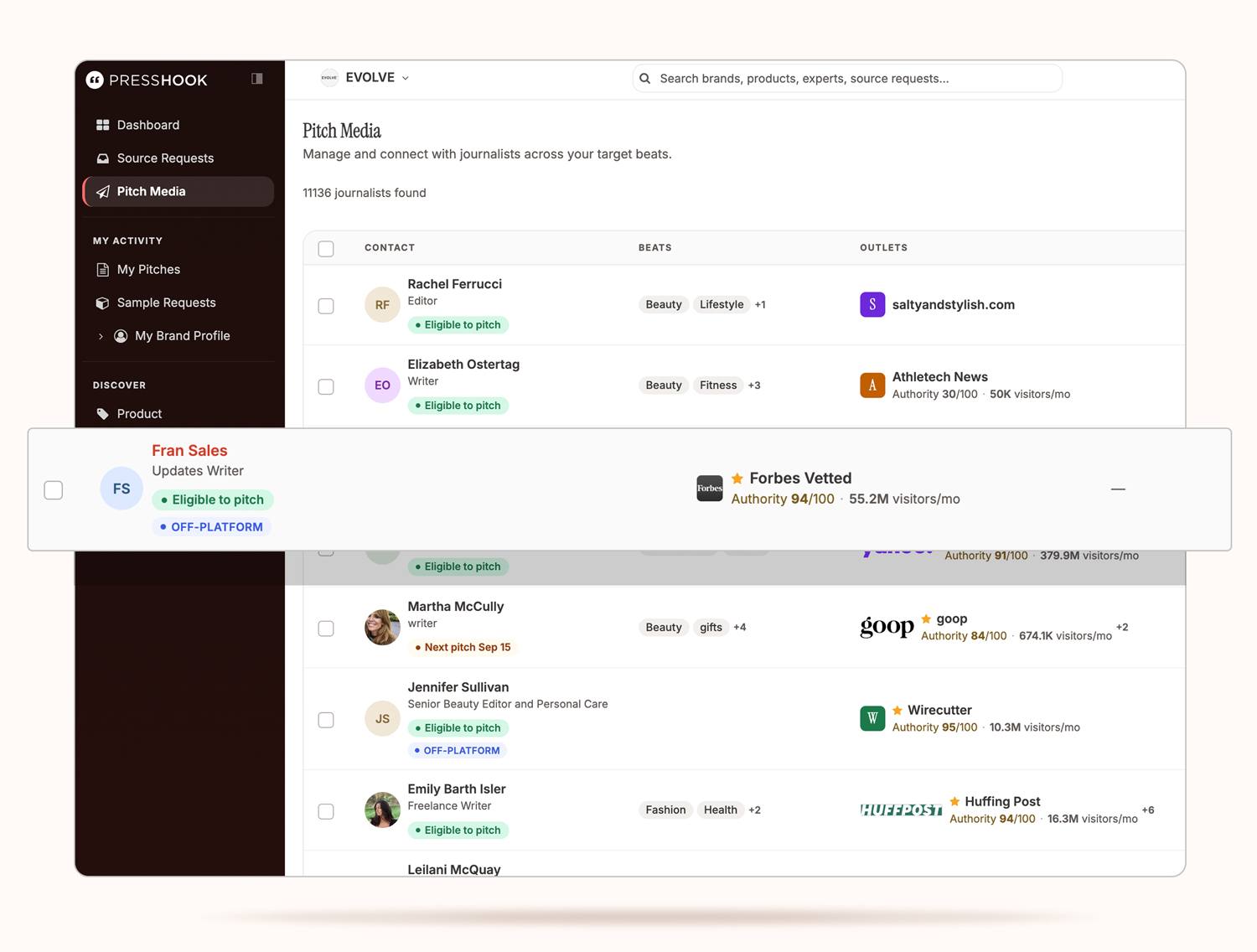
Task: Click Martha McCully's profile photo
Action: 382,627
